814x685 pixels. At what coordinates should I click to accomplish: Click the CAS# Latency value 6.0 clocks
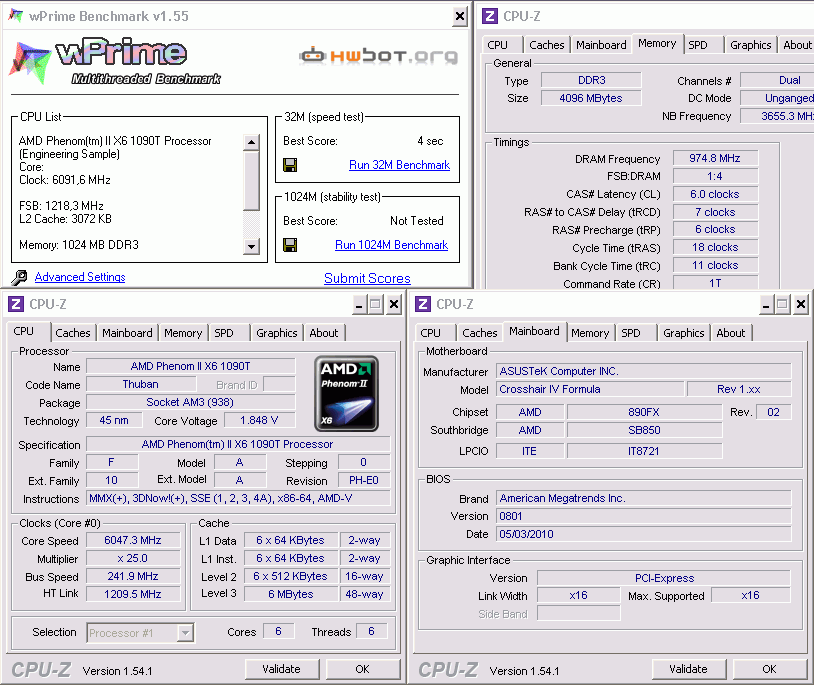click(x=715, y=194)
